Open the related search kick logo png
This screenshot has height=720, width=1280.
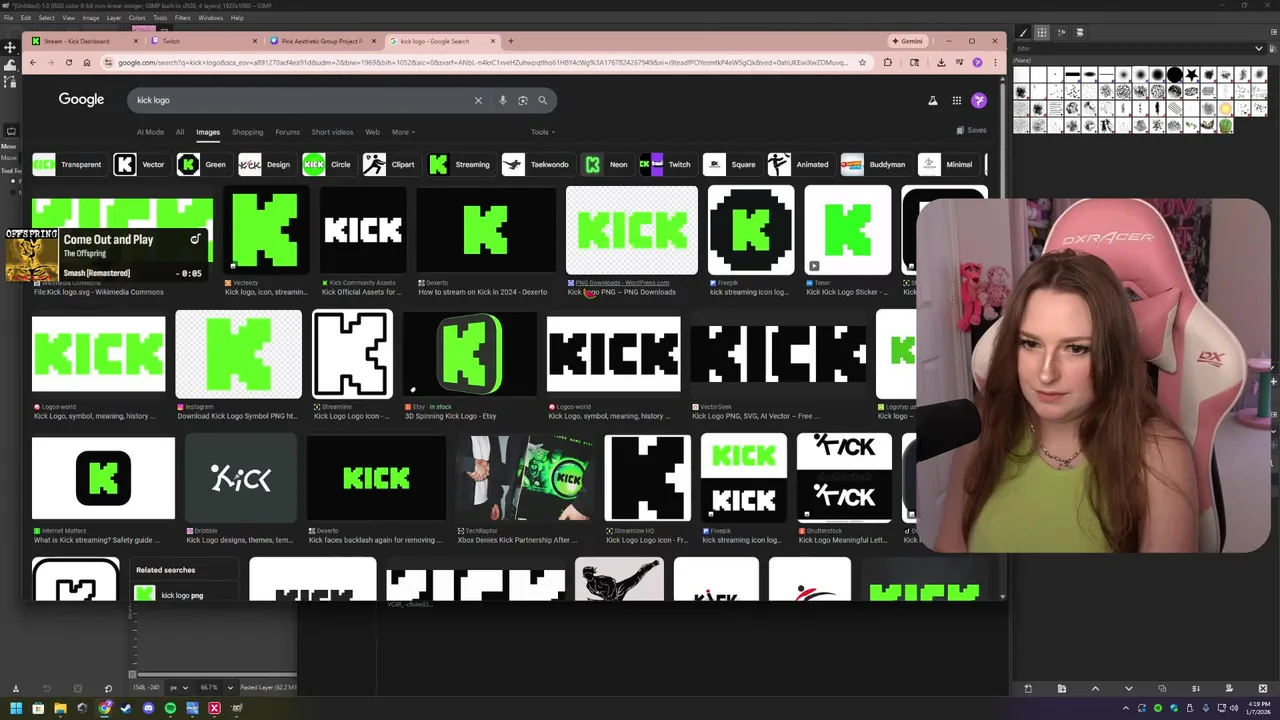click(x=182, y=595)
